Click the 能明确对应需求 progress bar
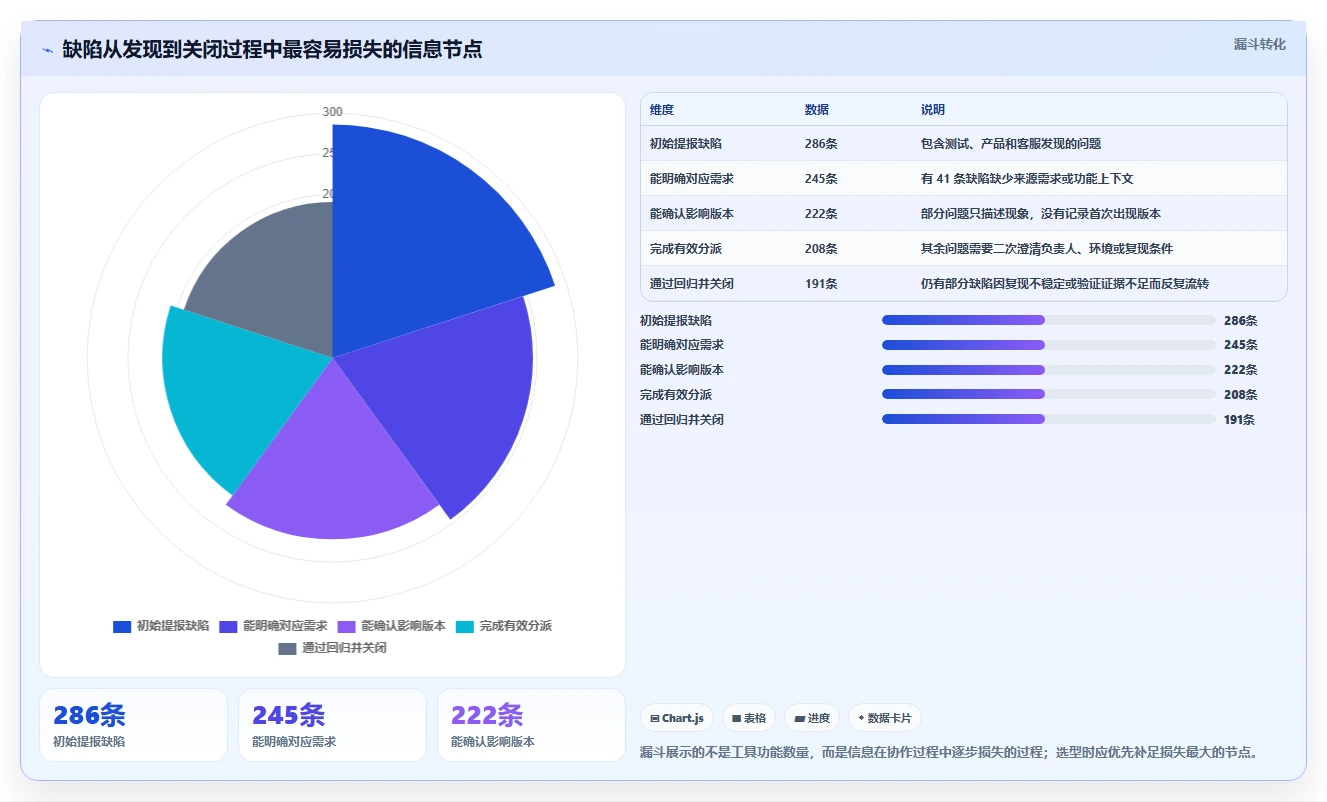Image resolution: width=1327 pixels, height=802 pixels. [1049, 345]
